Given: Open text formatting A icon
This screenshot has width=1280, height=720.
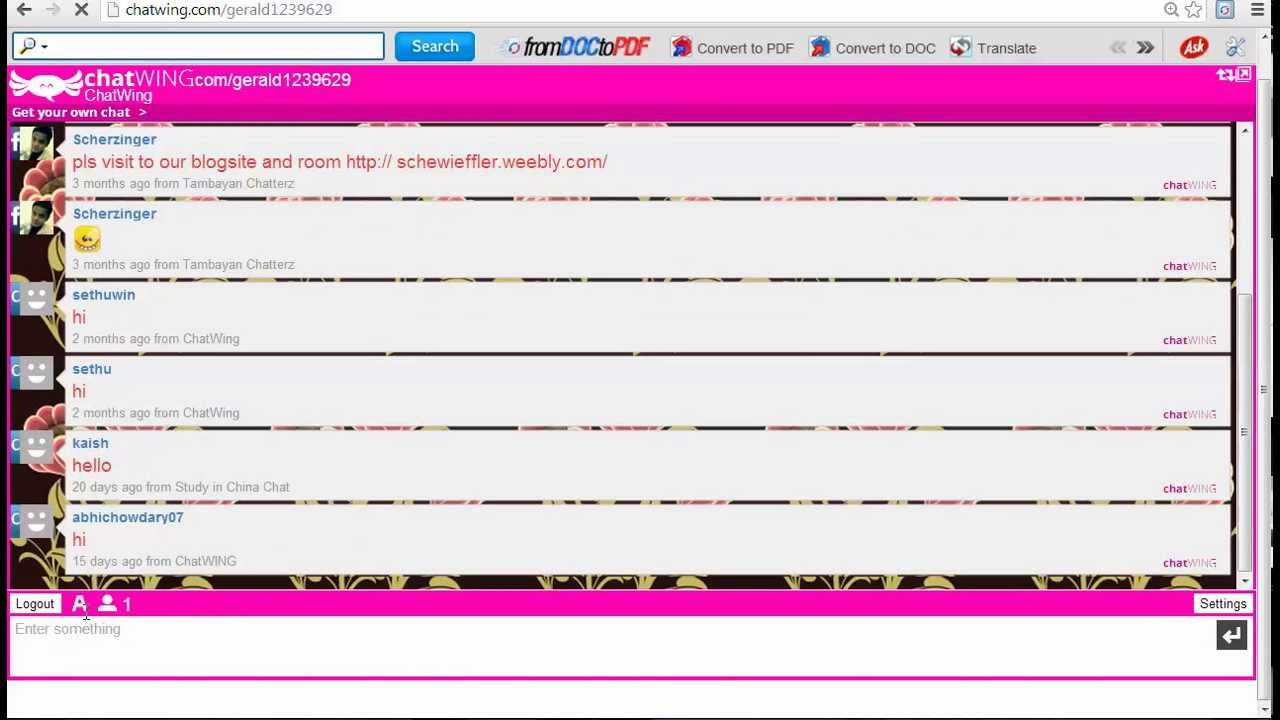Looking at the screenshot, I should point(79,604).
